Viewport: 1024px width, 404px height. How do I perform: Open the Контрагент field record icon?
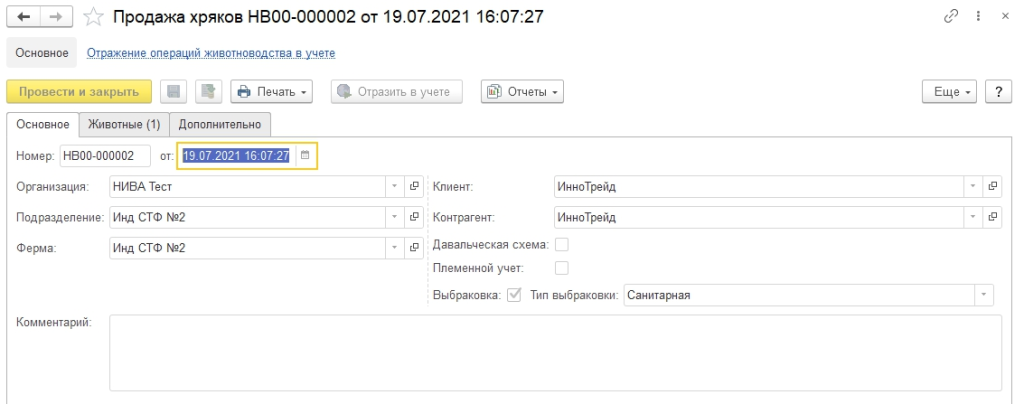[992, 217]
